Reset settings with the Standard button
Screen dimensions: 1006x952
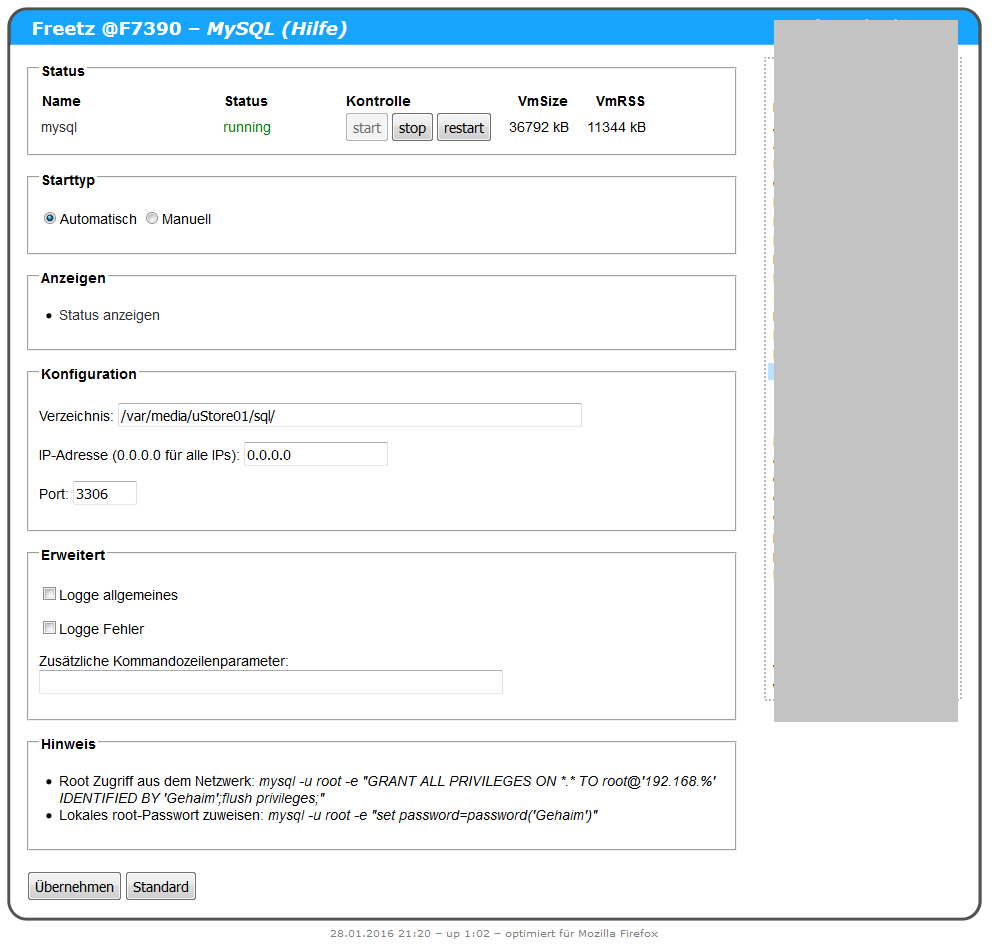point(161,887)
